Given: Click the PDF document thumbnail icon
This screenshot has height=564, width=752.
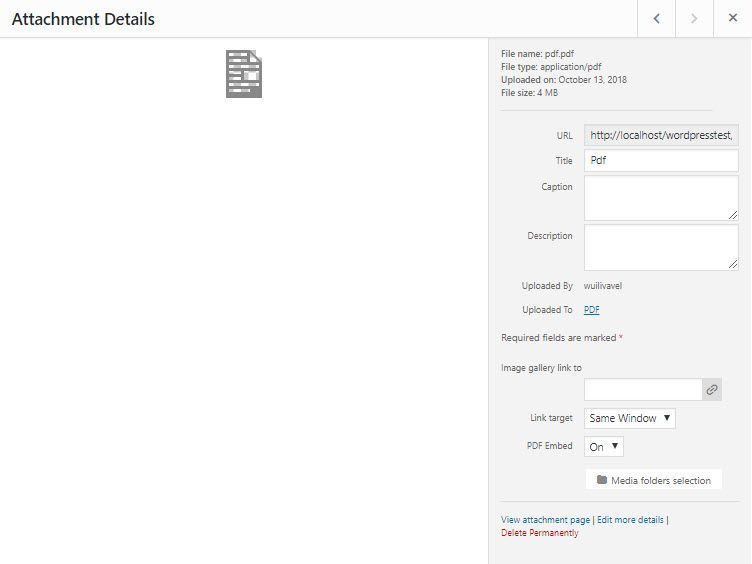Looking at the screenshot, I should pyautogui.click(x=244, y=74).
